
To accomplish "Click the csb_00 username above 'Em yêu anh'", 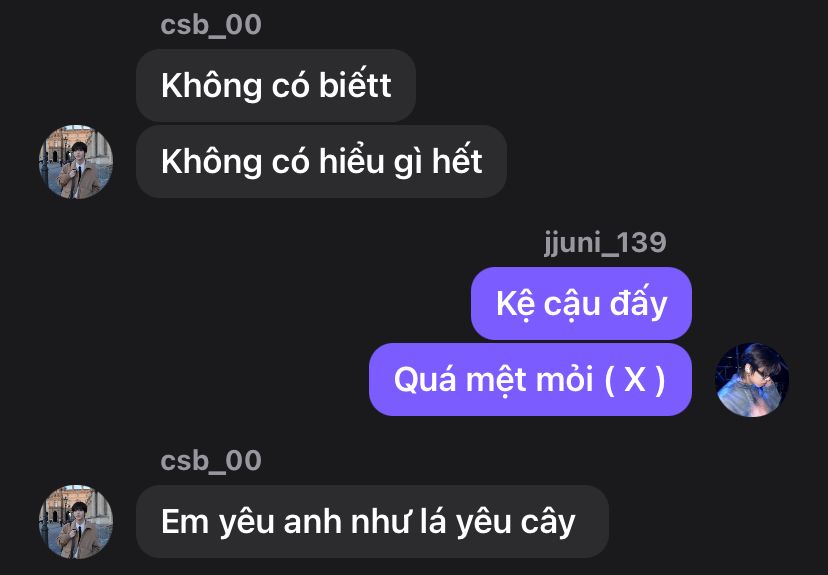I will point(211,460).
